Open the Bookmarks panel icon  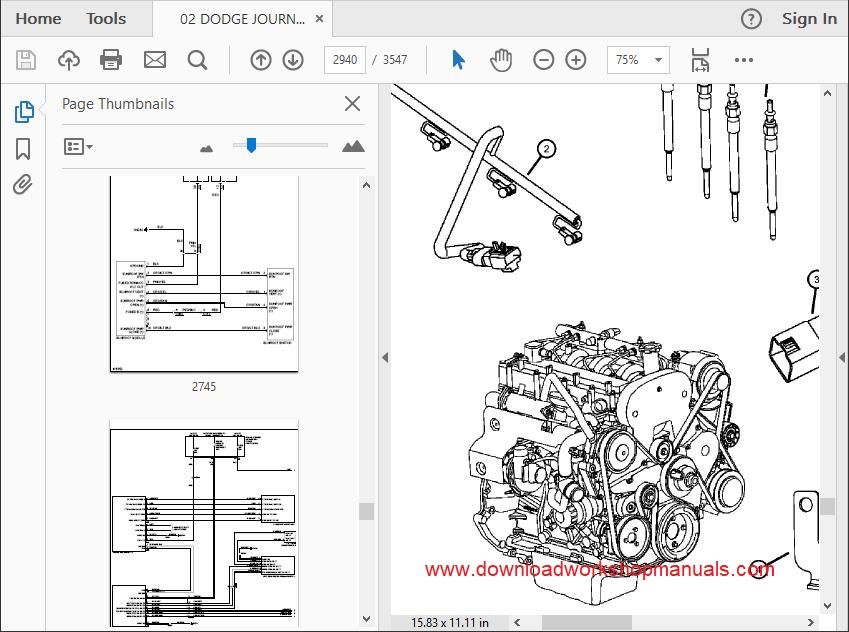tap(23, 149)
